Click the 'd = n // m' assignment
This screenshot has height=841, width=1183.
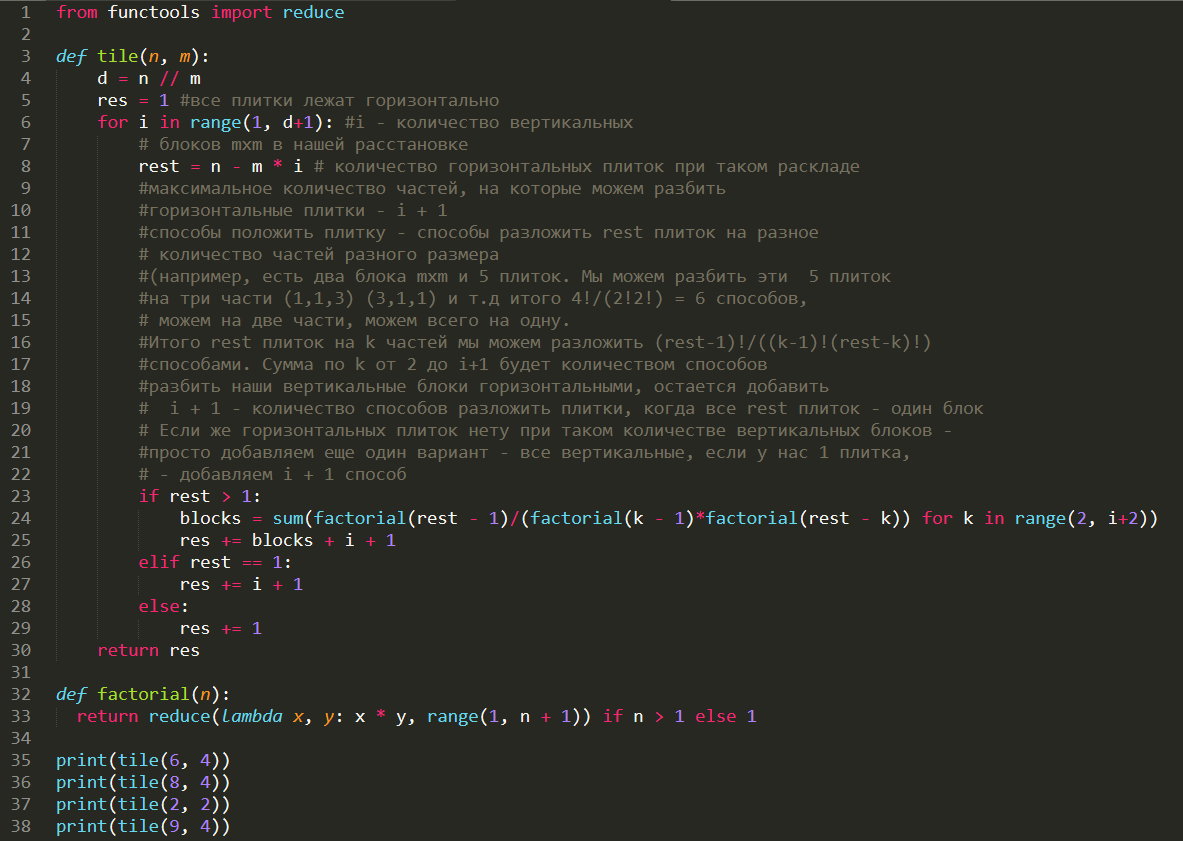pyautogui.click(x=149, y=78)
